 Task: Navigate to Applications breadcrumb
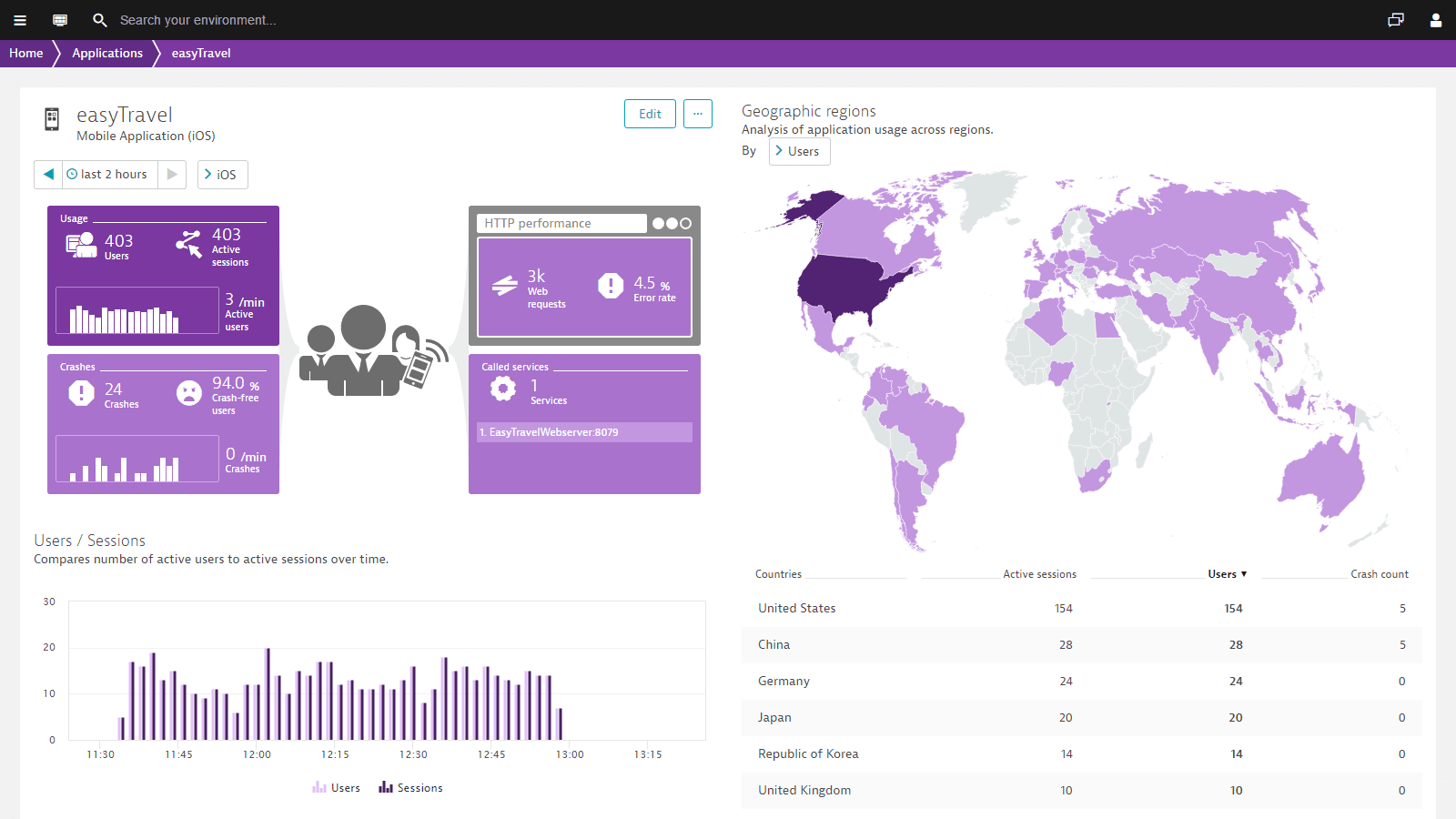click(x=107, y=53)
